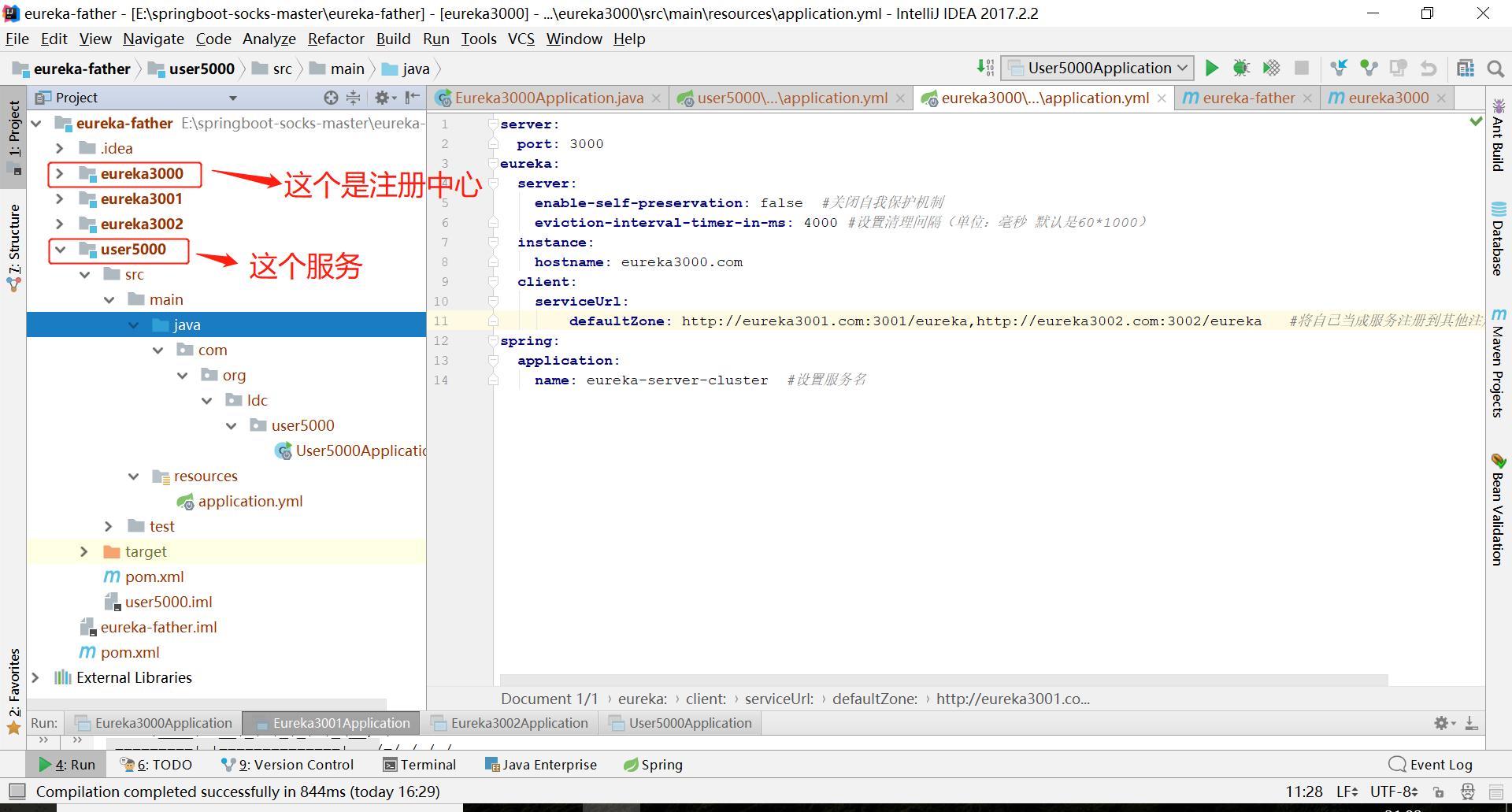Select Eureka3000Application run tab
Image resolution: width=1512 pixels, height=812 pixels.
pyautogui.click(x=154, y=723)
